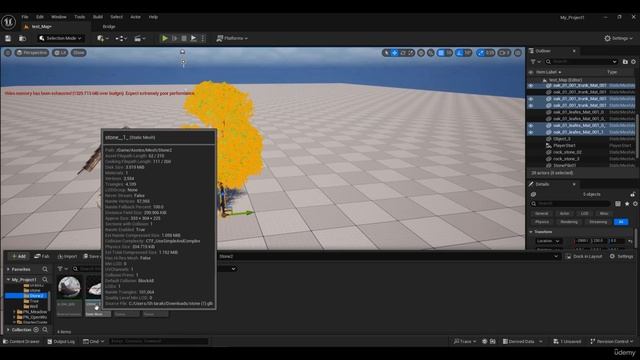This screenshot has width=640, height=360.
Task: Select Object_3 in the Outliner
Action: 562,139
